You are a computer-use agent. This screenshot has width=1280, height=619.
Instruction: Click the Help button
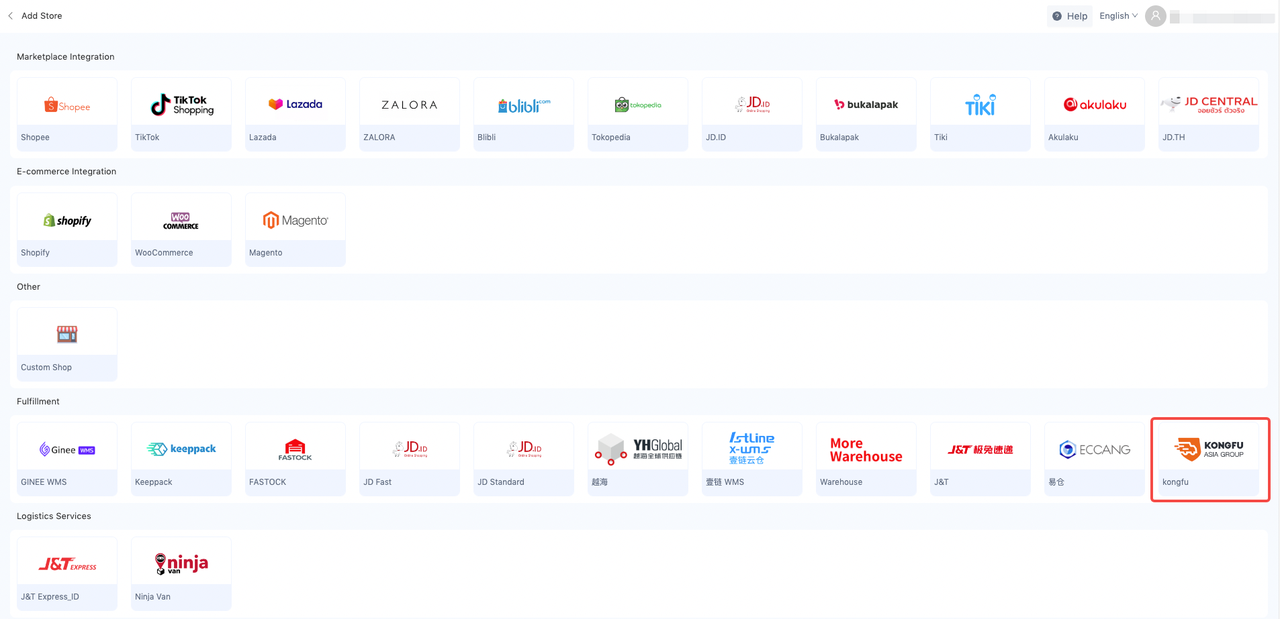pyautogui.click(x=1069, y=16)
